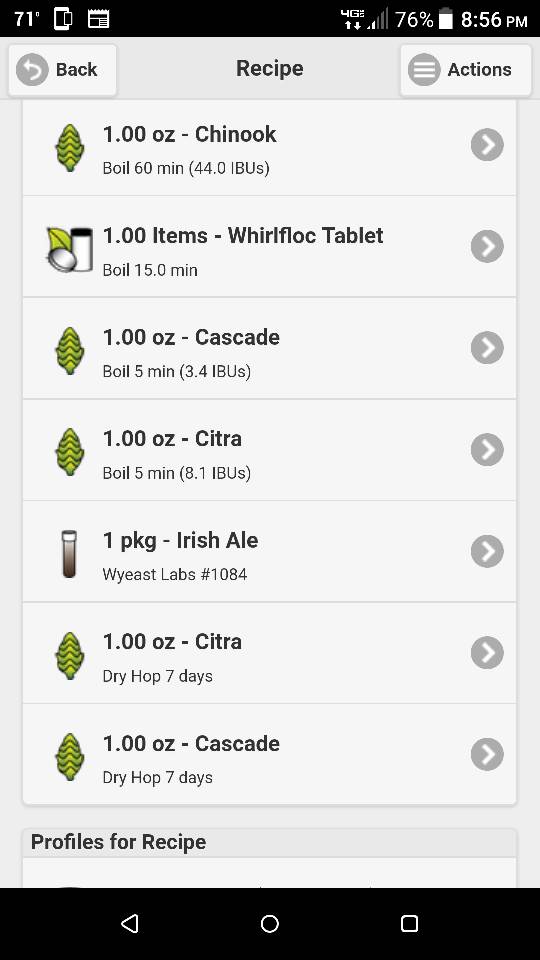Viewport: 540px width, 960px height.
Task: Tap the Android home navigation button
Action: coord(270,923)
